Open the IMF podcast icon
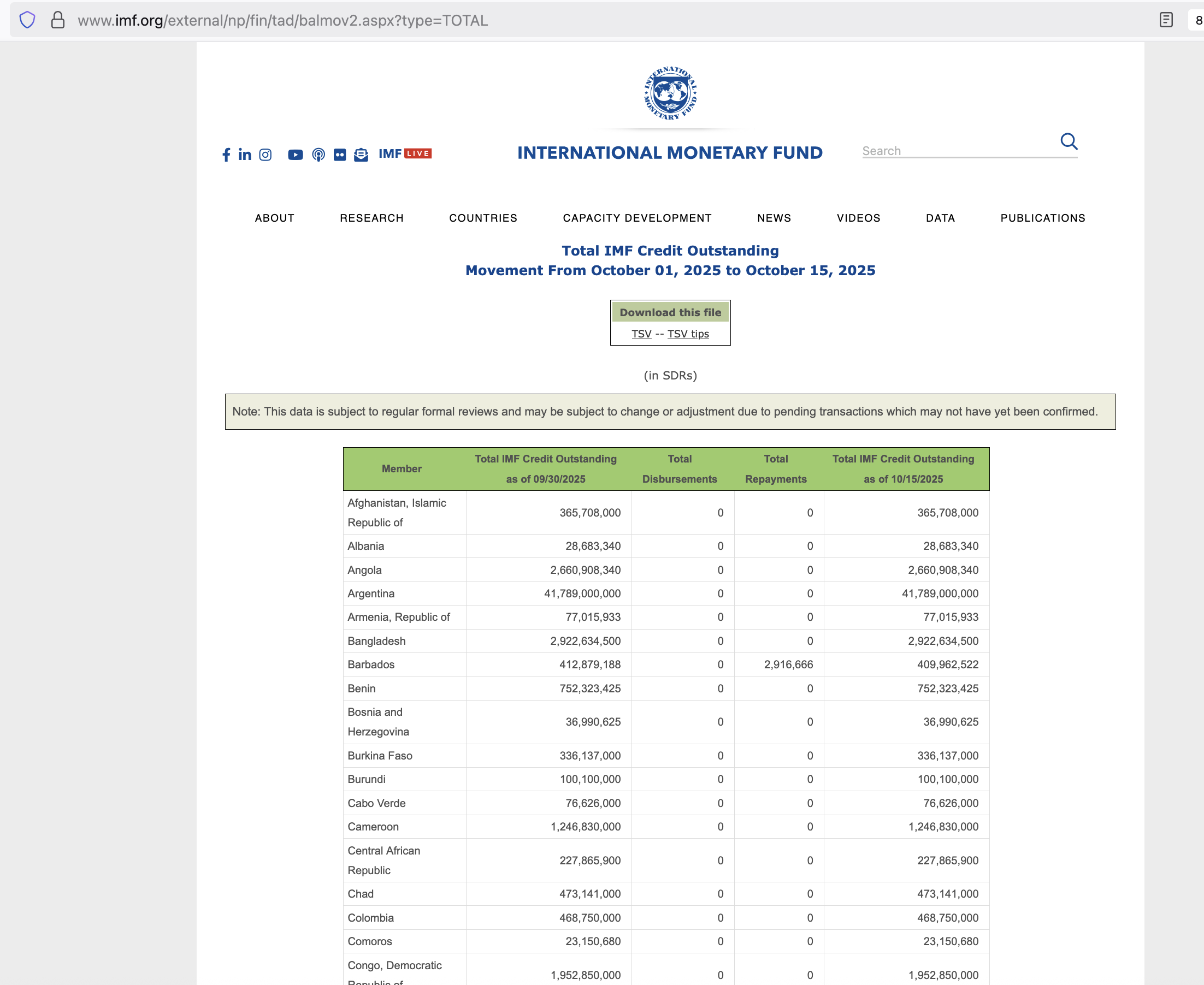Viewport: 1204px width, 985px height. tap(318, 155)
